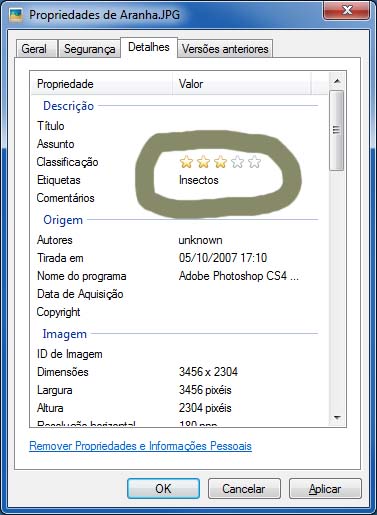This screenshot has width=377, height=515.
Task: Open the Segurança tab
Action: point(89,49)
